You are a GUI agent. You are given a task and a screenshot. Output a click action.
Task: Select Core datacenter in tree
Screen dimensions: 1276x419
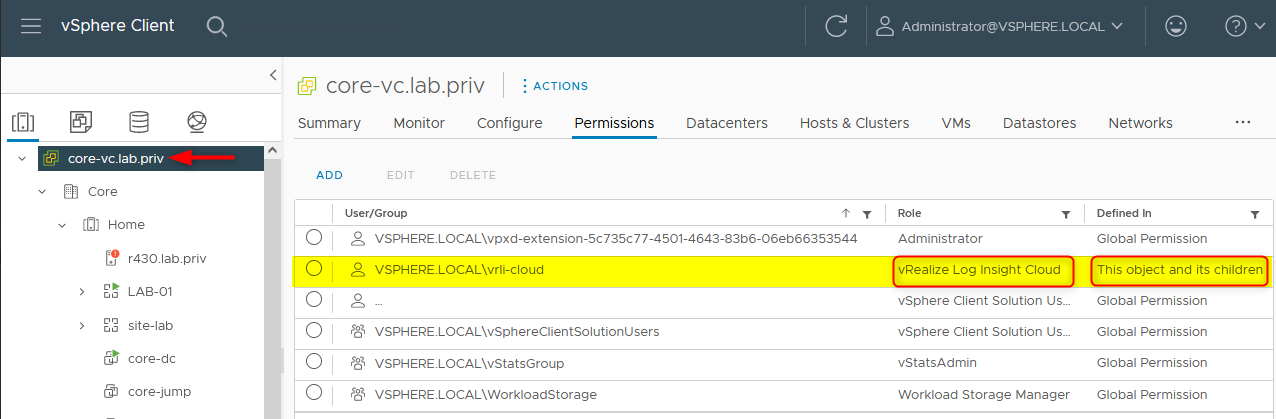103,191
